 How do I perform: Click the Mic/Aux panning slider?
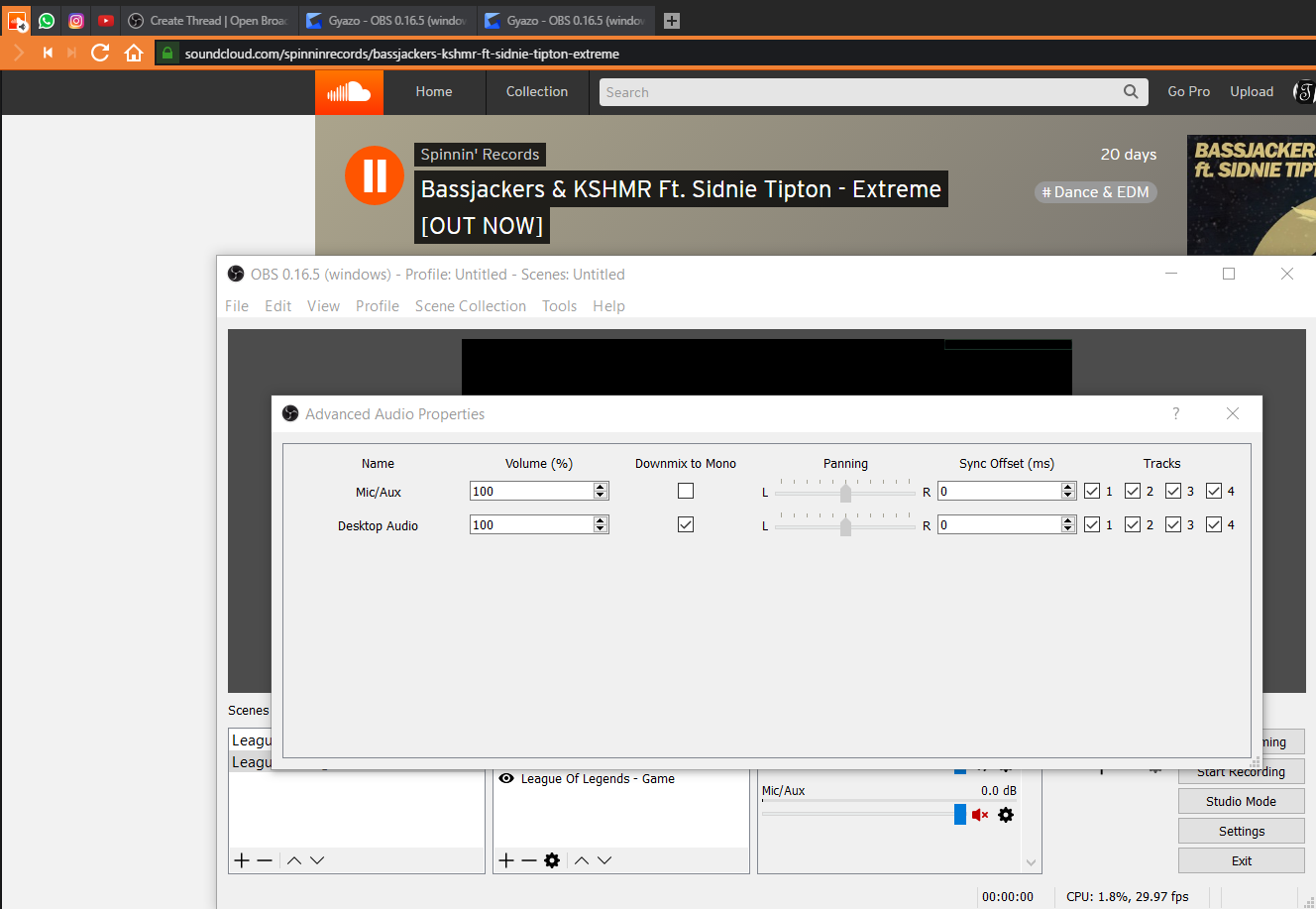845,491
